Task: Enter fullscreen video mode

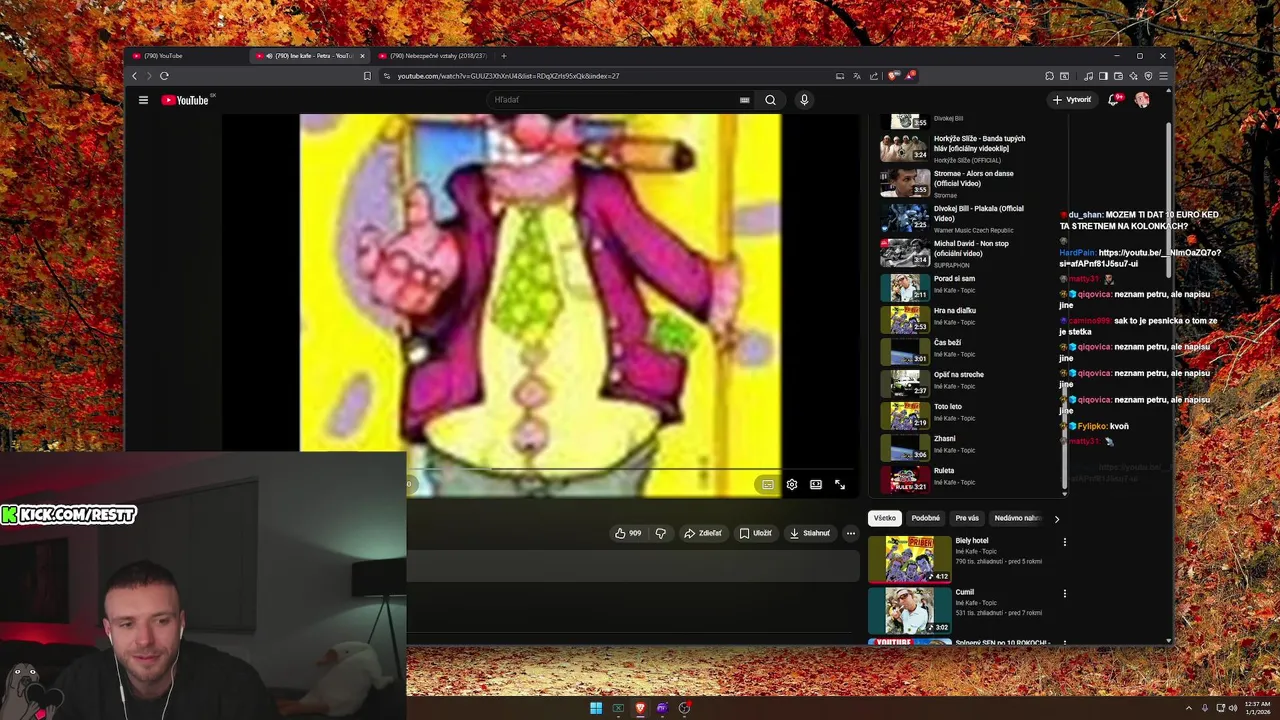Action: 840,485
